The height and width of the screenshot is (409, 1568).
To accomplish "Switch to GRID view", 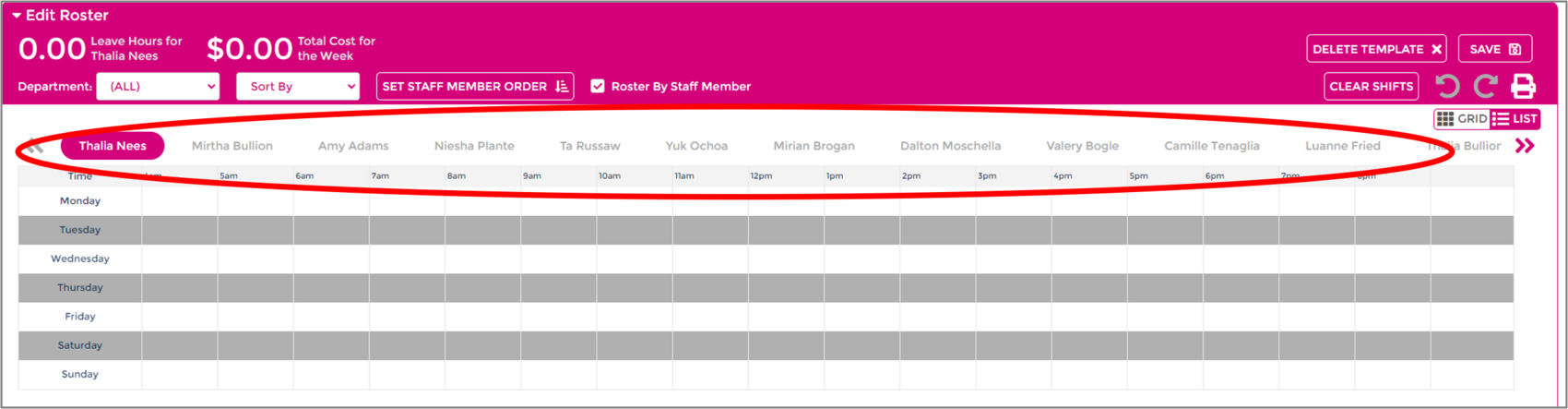I will pyautogui.click(x=1462, y=119).
